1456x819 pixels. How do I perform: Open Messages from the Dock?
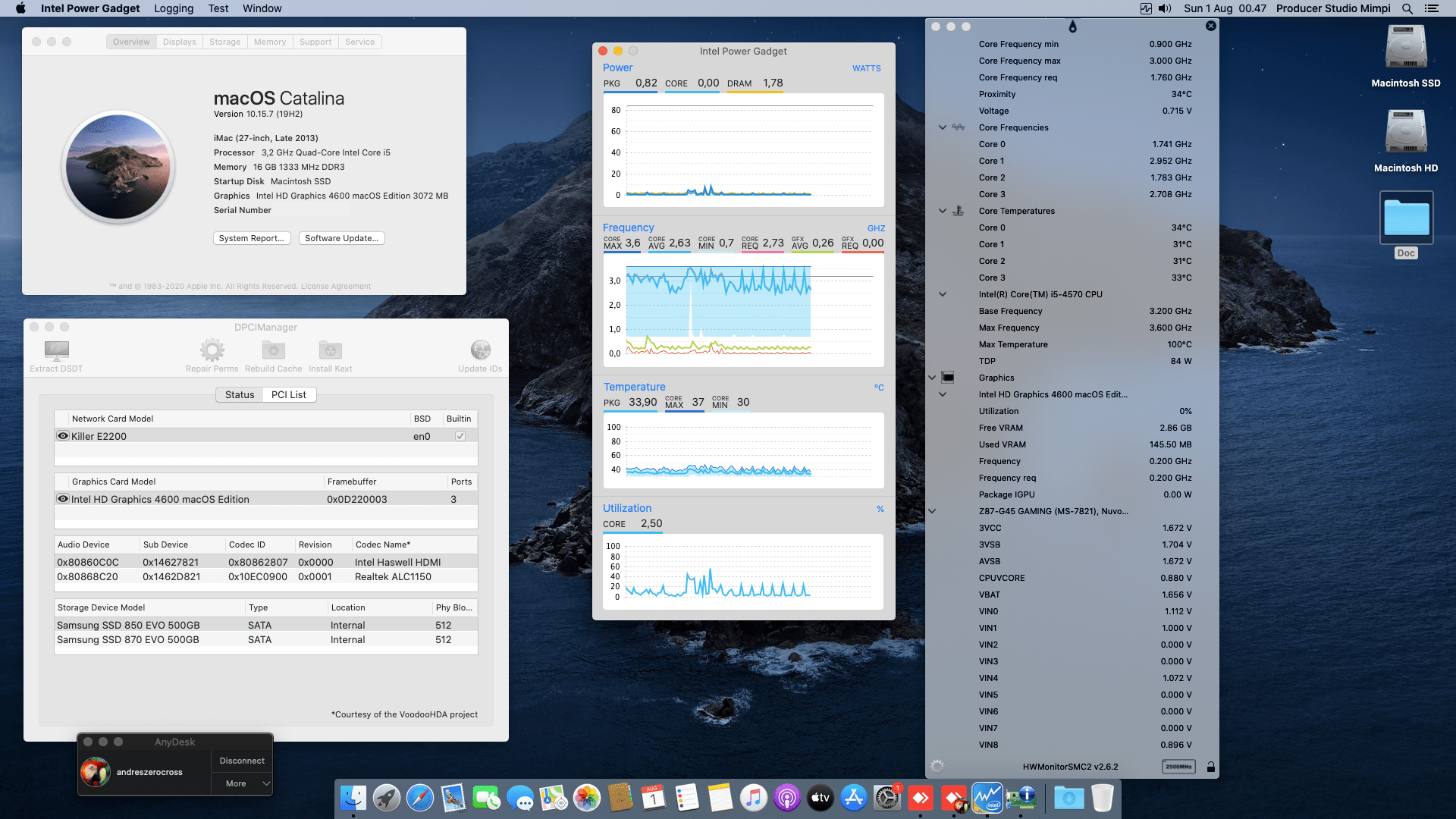(x=520, y=798)
